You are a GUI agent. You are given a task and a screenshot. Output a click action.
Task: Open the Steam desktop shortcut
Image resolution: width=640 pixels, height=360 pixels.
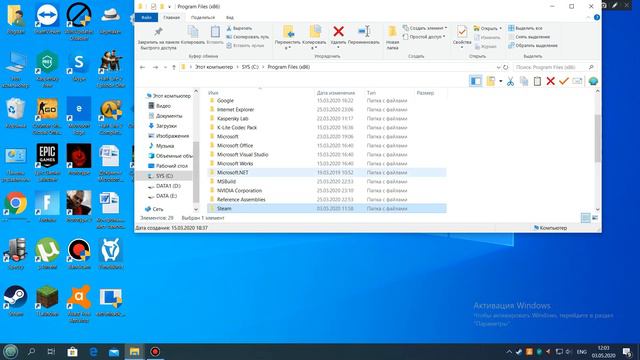pyautogui.click(x=16, y=301)
